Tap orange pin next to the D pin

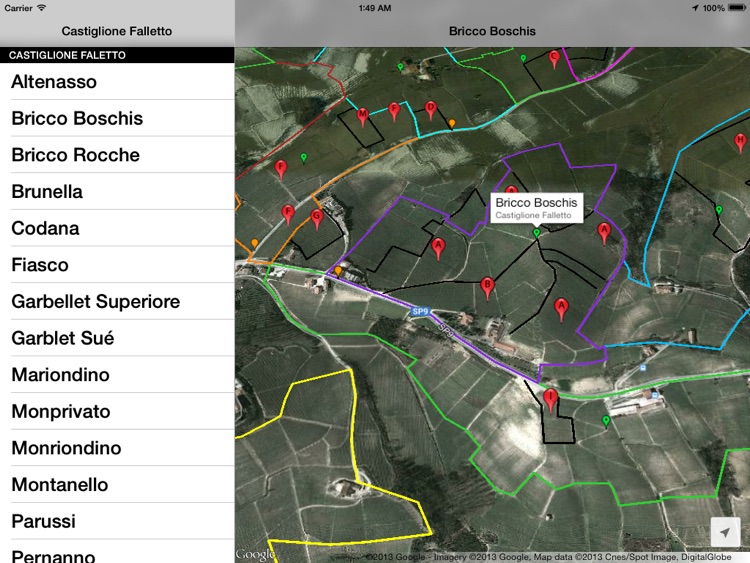452,124
